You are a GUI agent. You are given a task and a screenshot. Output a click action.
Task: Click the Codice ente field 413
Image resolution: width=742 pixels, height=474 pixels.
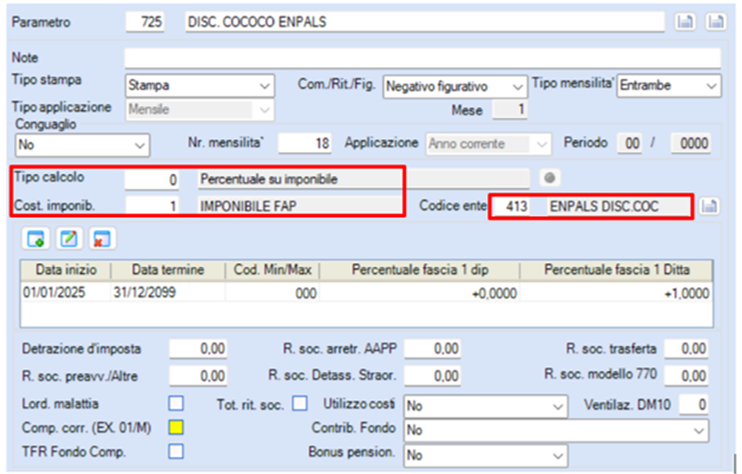512,206
